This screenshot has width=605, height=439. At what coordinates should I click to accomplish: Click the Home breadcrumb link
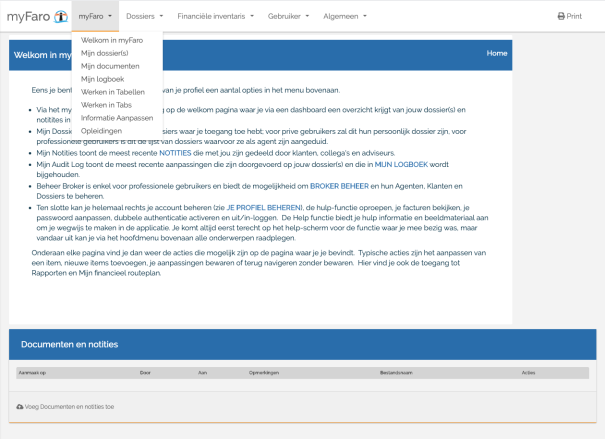497,53
